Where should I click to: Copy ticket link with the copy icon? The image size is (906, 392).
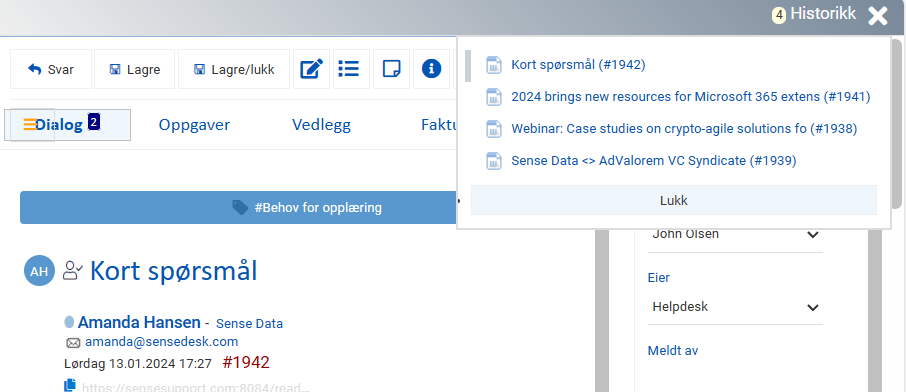(69, 385)
